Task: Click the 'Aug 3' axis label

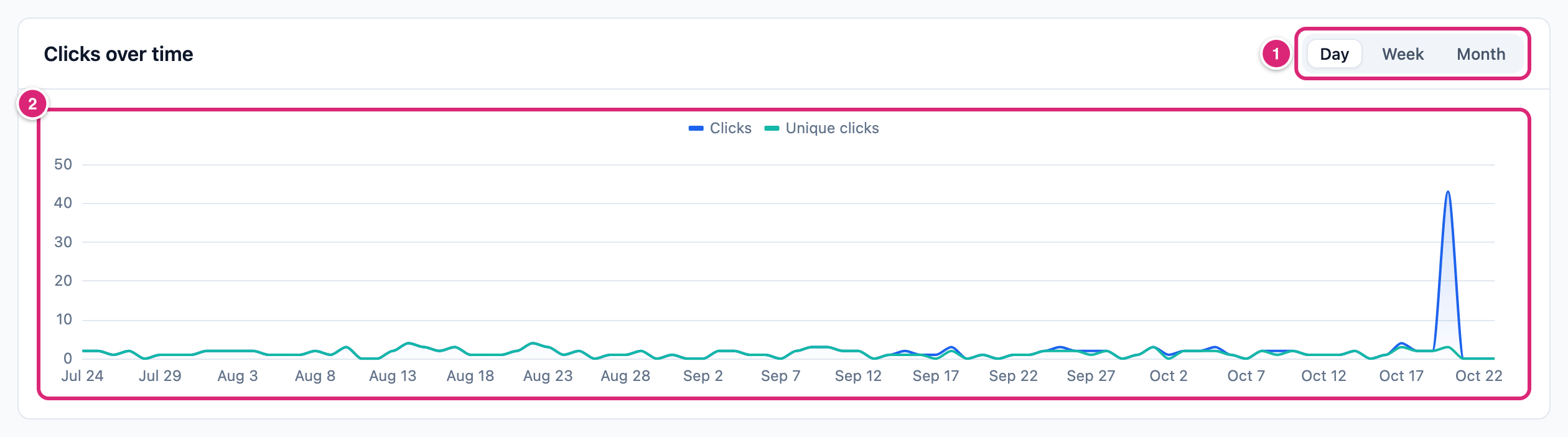Action: point(238,376)
